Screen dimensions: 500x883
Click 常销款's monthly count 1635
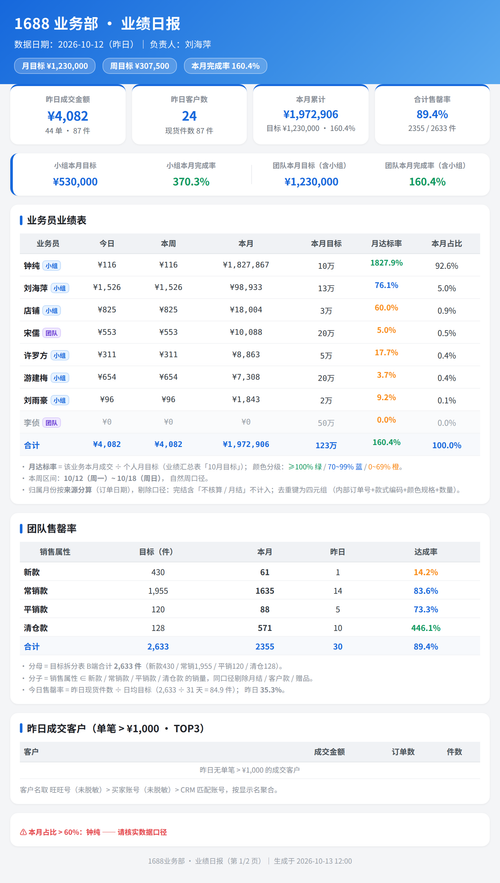pos(265,591)
